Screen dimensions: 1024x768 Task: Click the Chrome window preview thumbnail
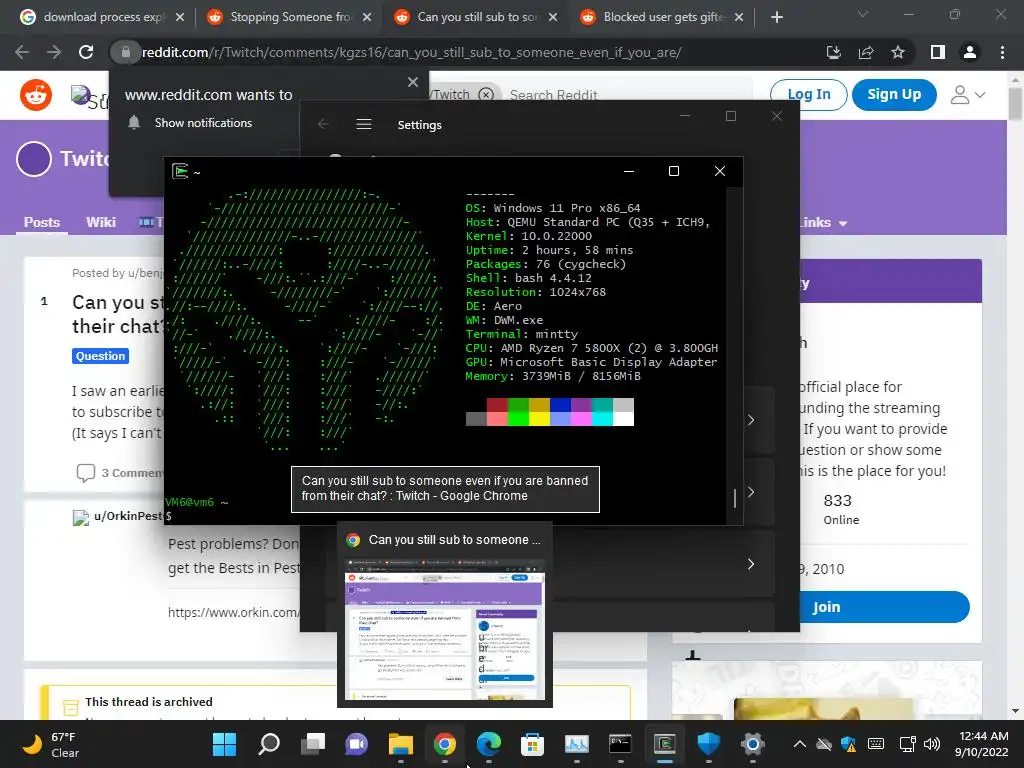[x=445, y=628]
